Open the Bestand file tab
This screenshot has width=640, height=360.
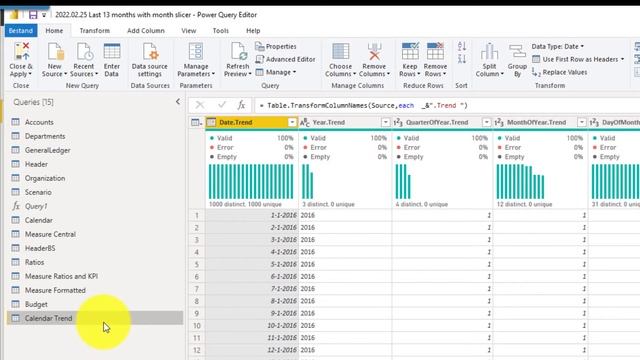21,31
